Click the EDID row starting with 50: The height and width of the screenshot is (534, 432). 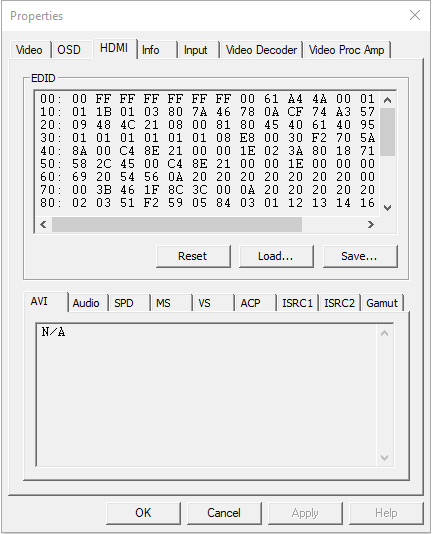pos(207,164)
